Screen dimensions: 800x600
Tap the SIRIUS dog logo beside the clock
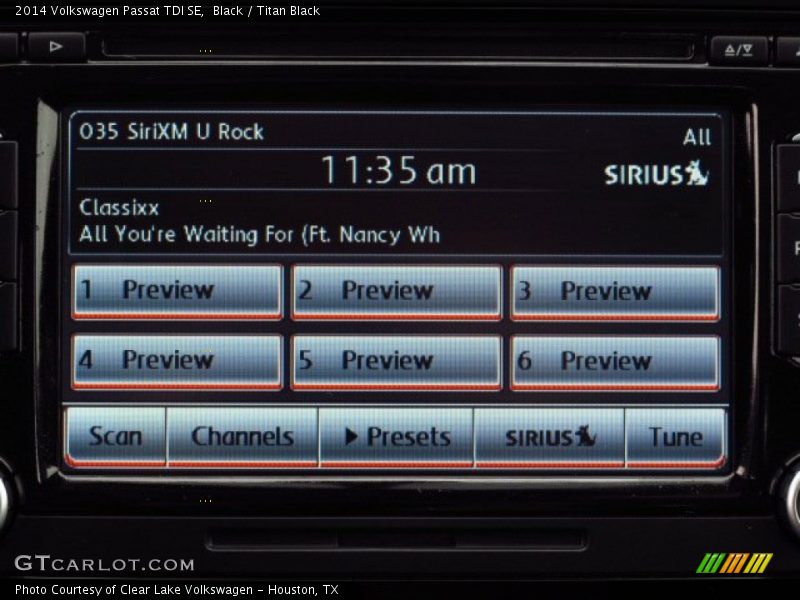(656, 173)
